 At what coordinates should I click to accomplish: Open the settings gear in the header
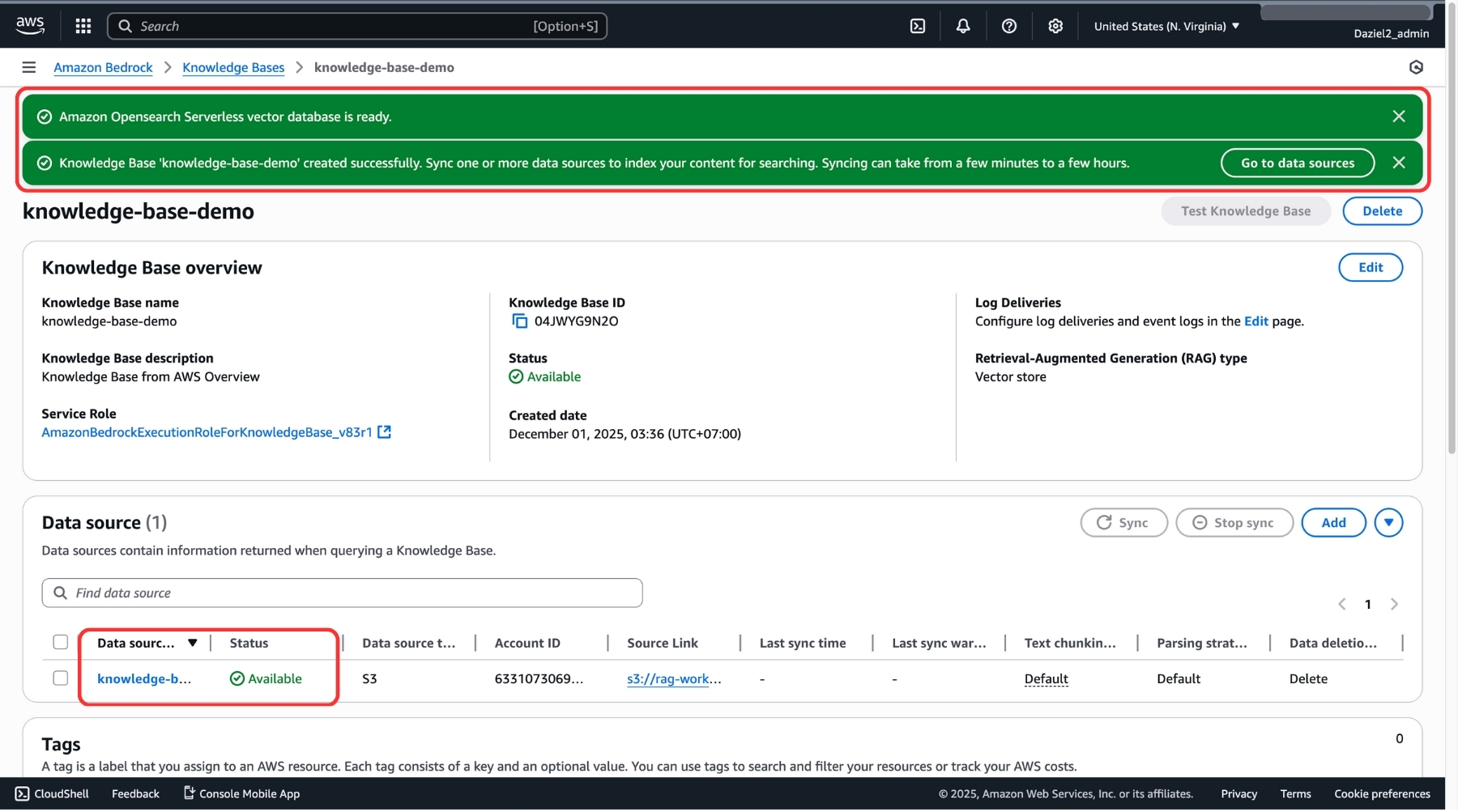[x=1055, y=26]
